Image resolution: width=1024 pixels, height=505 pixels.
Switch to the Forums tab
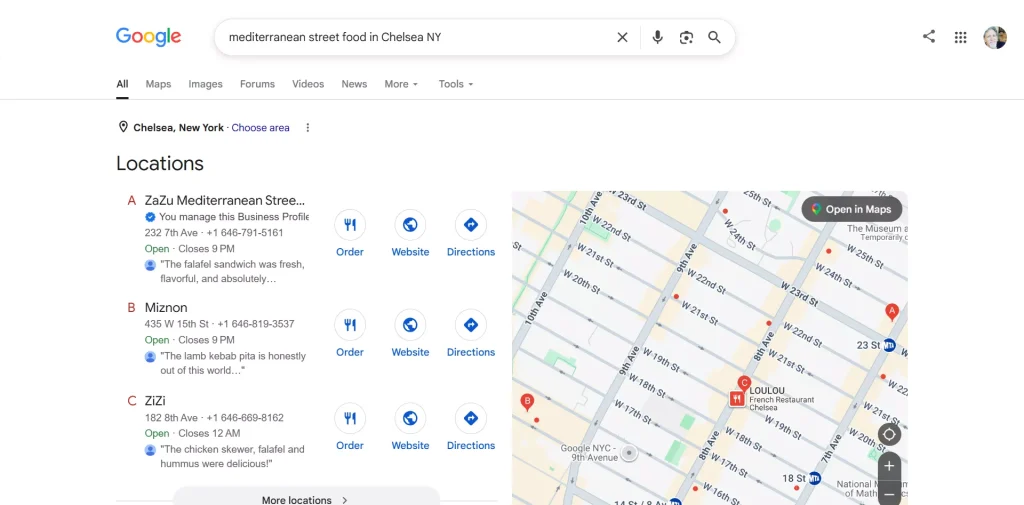(x=257, y=84)
